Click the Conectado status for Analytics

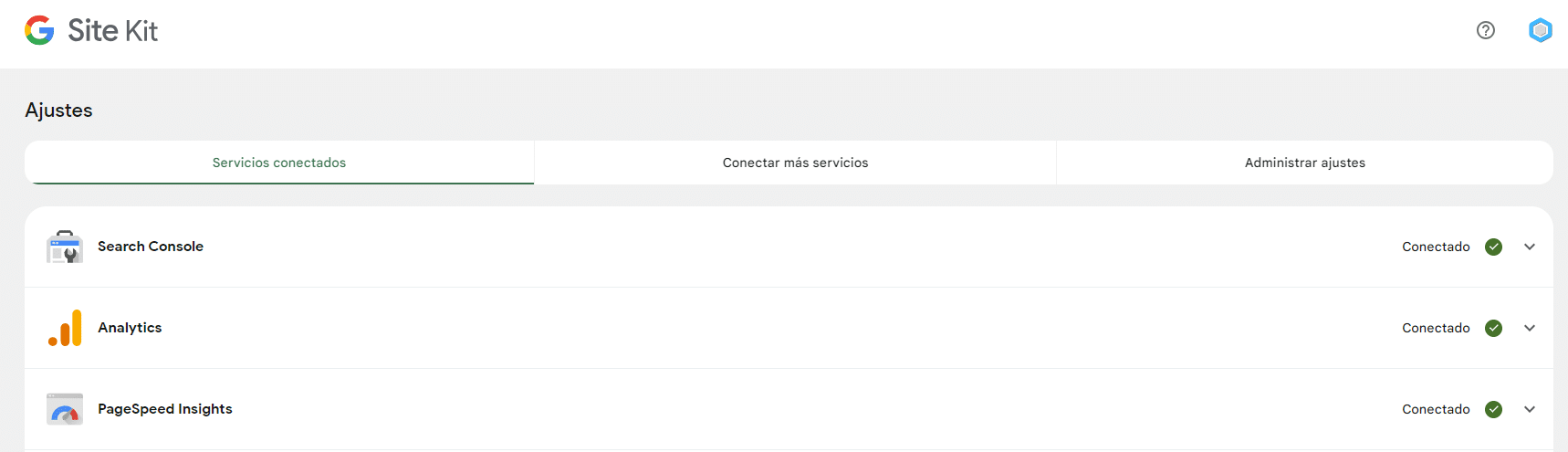coord(1436,328)
